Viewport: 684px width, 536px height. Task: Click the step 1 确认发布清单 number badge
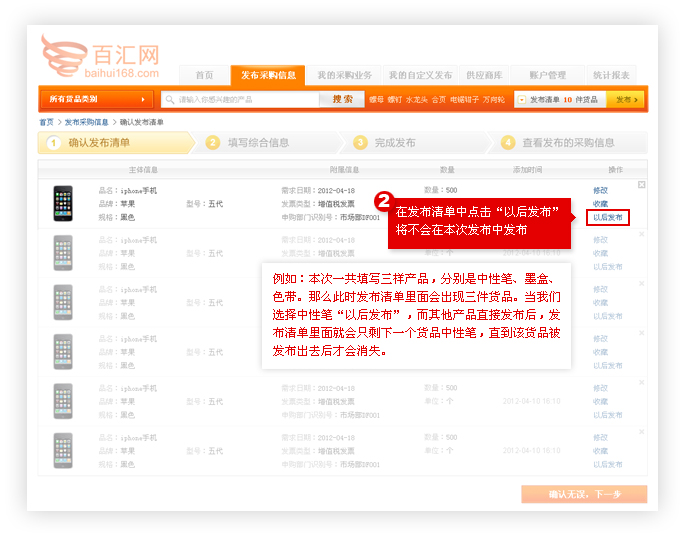click(54, 143)
